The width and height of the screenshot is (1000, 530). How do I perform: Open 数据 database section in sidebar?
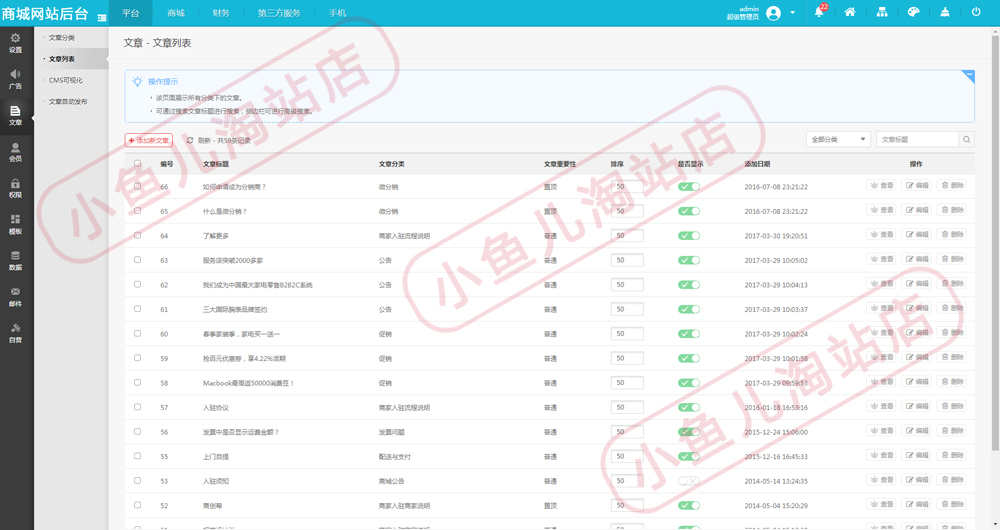15,260
